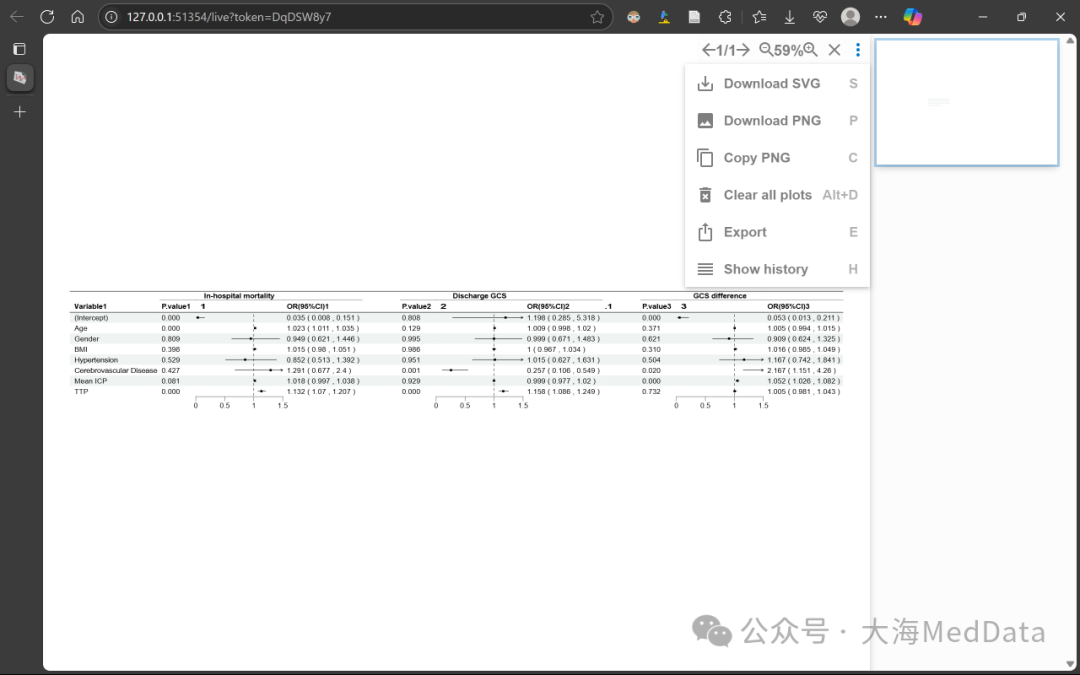Viewport: 1080px width, 675px height.
Task: Choose Download SVG menu item
Action: (x=777, y=84)
